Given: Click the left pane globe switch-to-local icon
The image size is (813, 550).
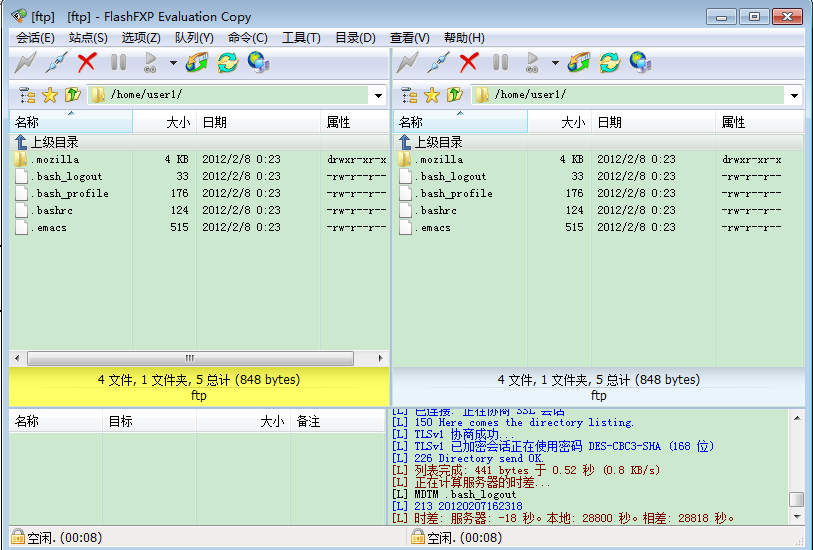Looking at the screenshot, I should click(258, 63).
